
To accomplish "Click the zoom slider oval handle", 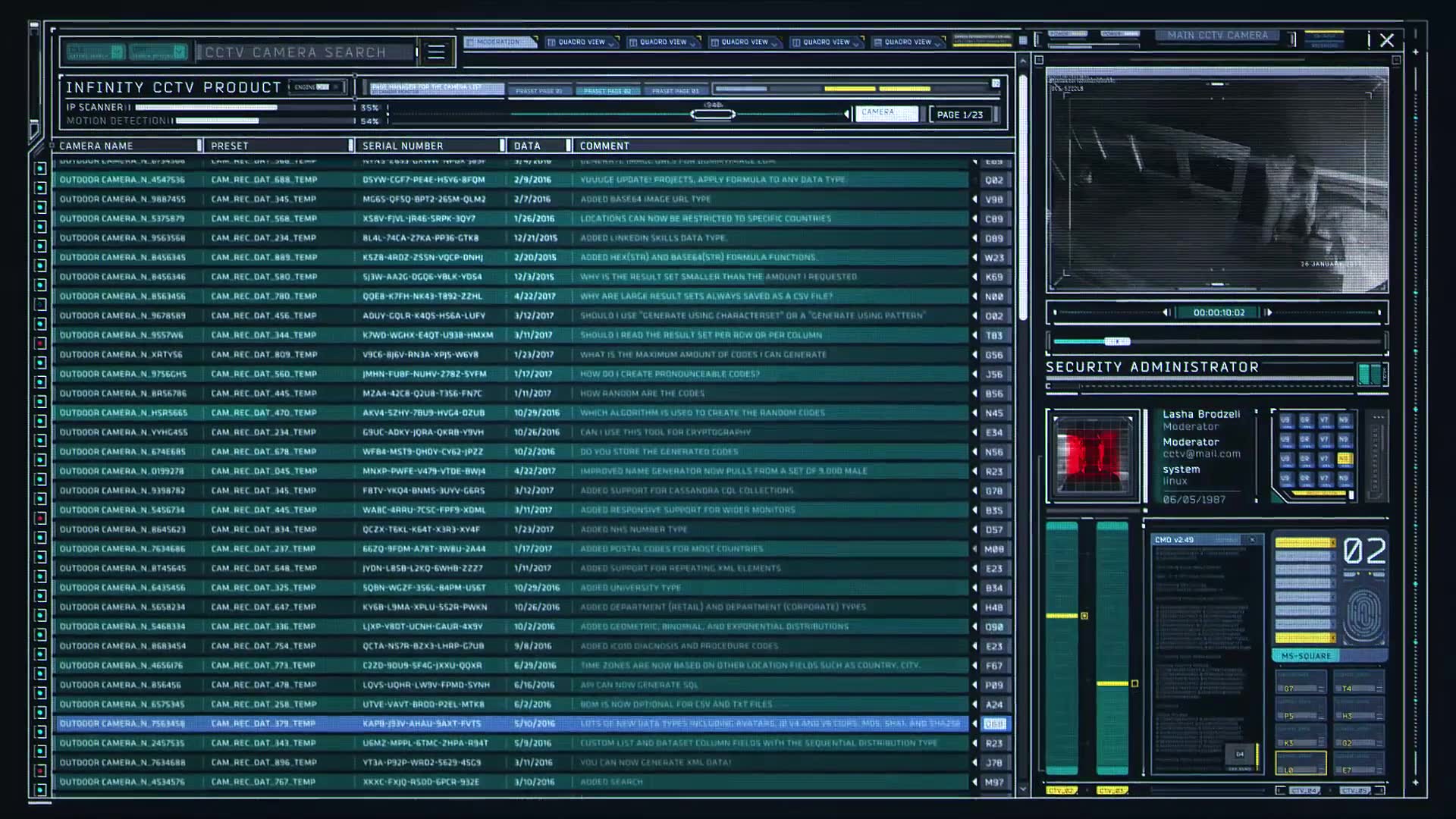I will click(713, 115).
